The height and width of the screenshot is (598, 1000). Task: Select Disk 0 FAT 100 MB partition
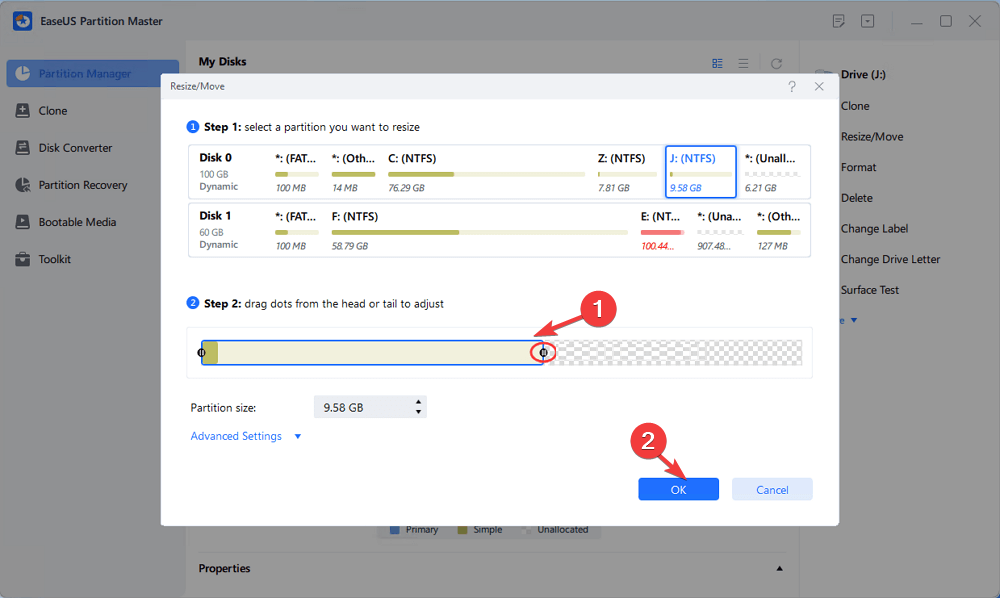297,172
